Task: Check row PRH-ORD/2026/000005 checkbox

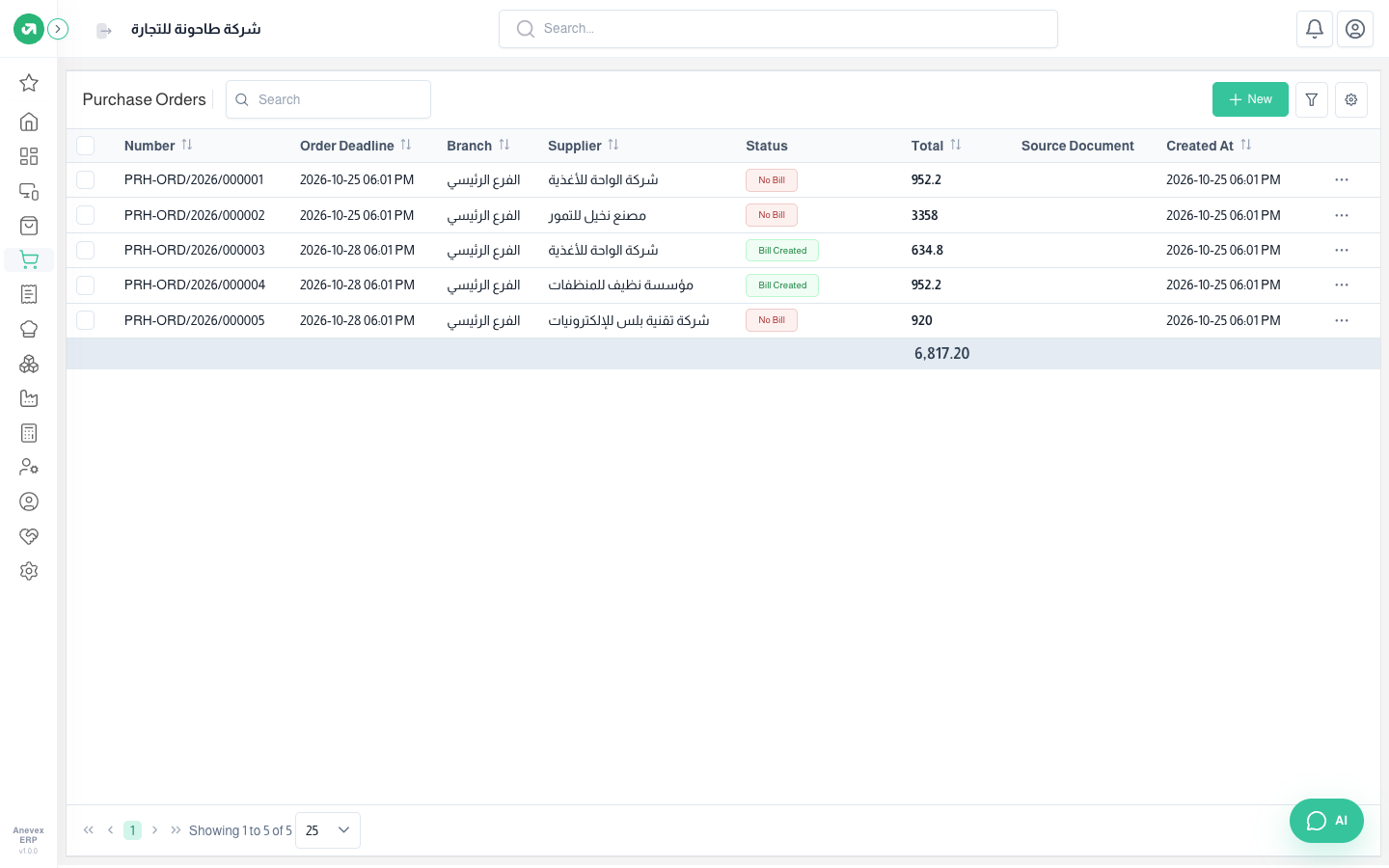Action: [86, 320]
